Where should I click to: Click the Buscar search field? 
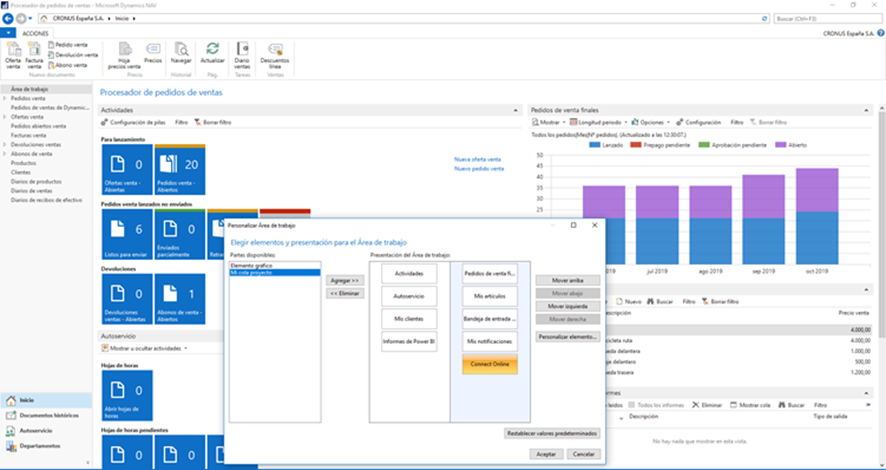pos(827,19)
